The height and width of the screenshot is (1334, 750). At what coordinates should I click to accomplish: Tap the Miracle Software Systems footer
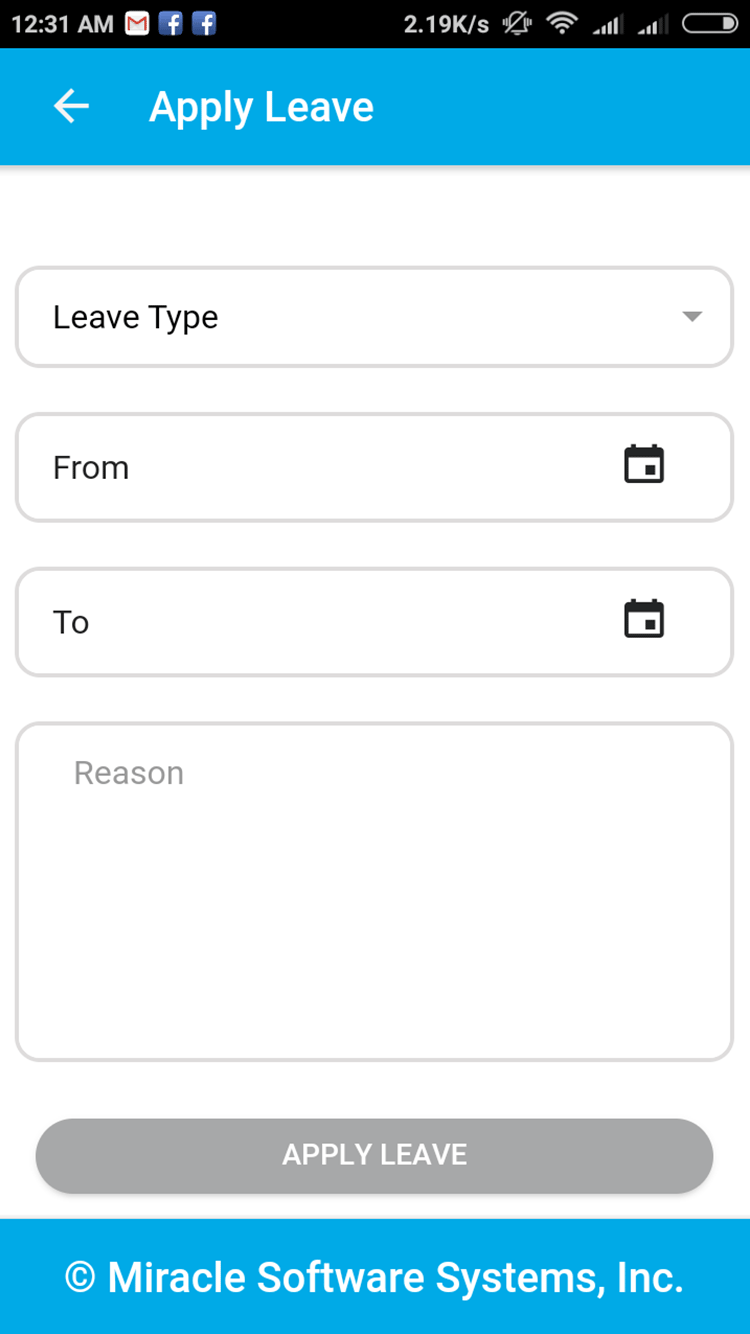pyautogui.click(x=374, y=1277)
